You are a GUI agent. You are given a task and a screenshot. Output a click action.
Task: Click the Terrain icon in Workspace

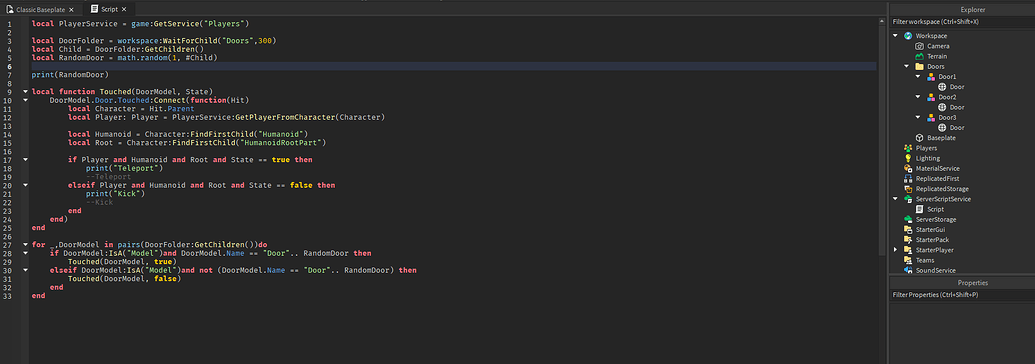click(x=919, y=56)
